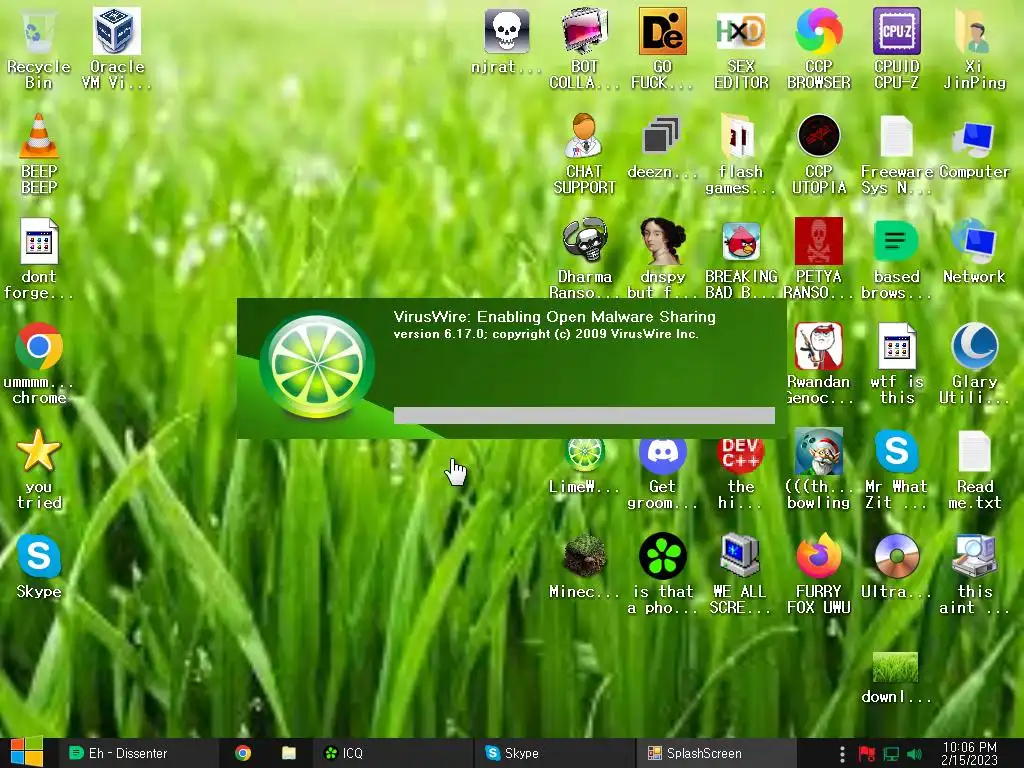Open the Windows Start button
The height and width of the screenshot is (768, 1024).
[27, 752]
